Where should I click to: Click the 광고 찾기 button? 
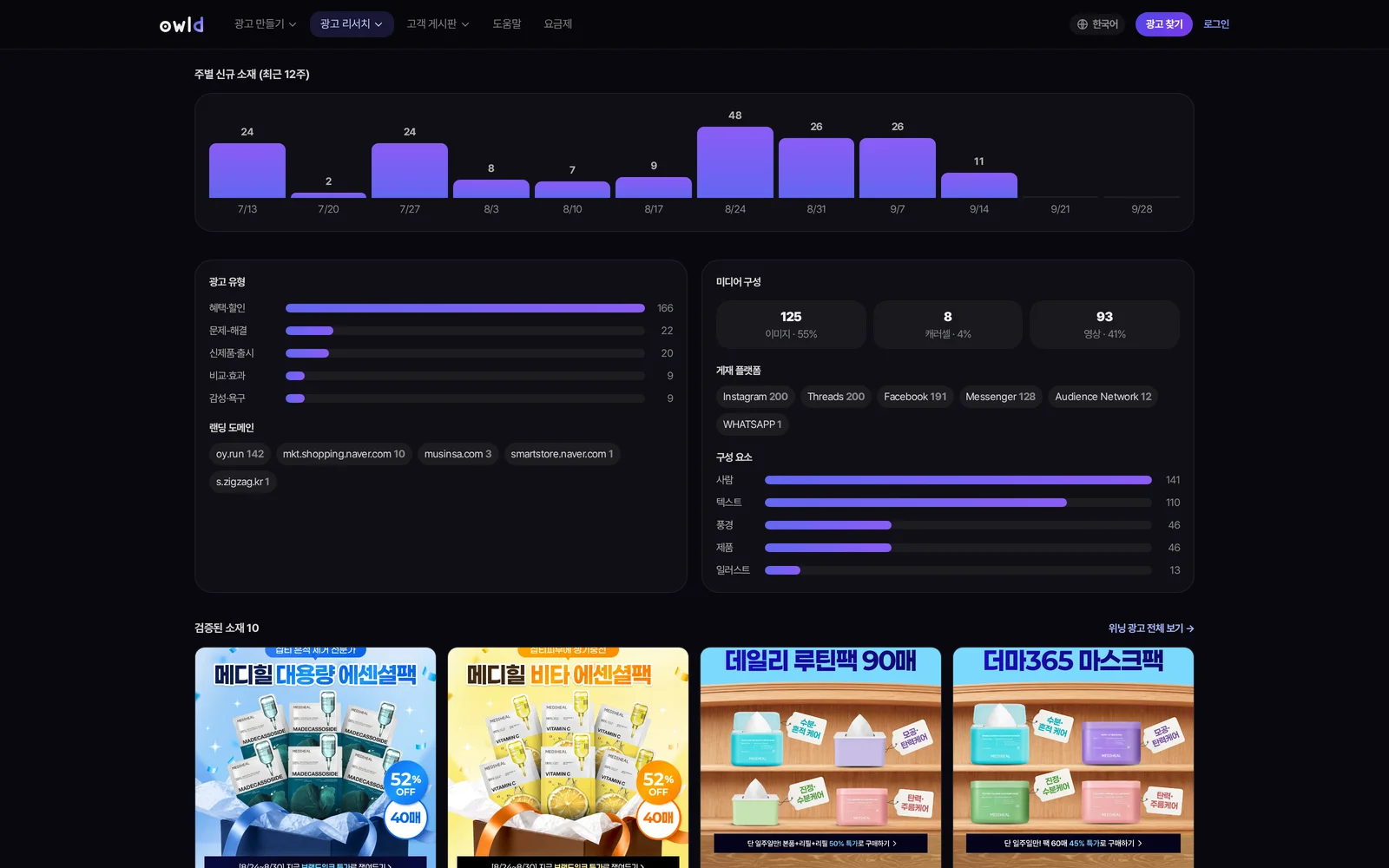tap(1163, 24)
